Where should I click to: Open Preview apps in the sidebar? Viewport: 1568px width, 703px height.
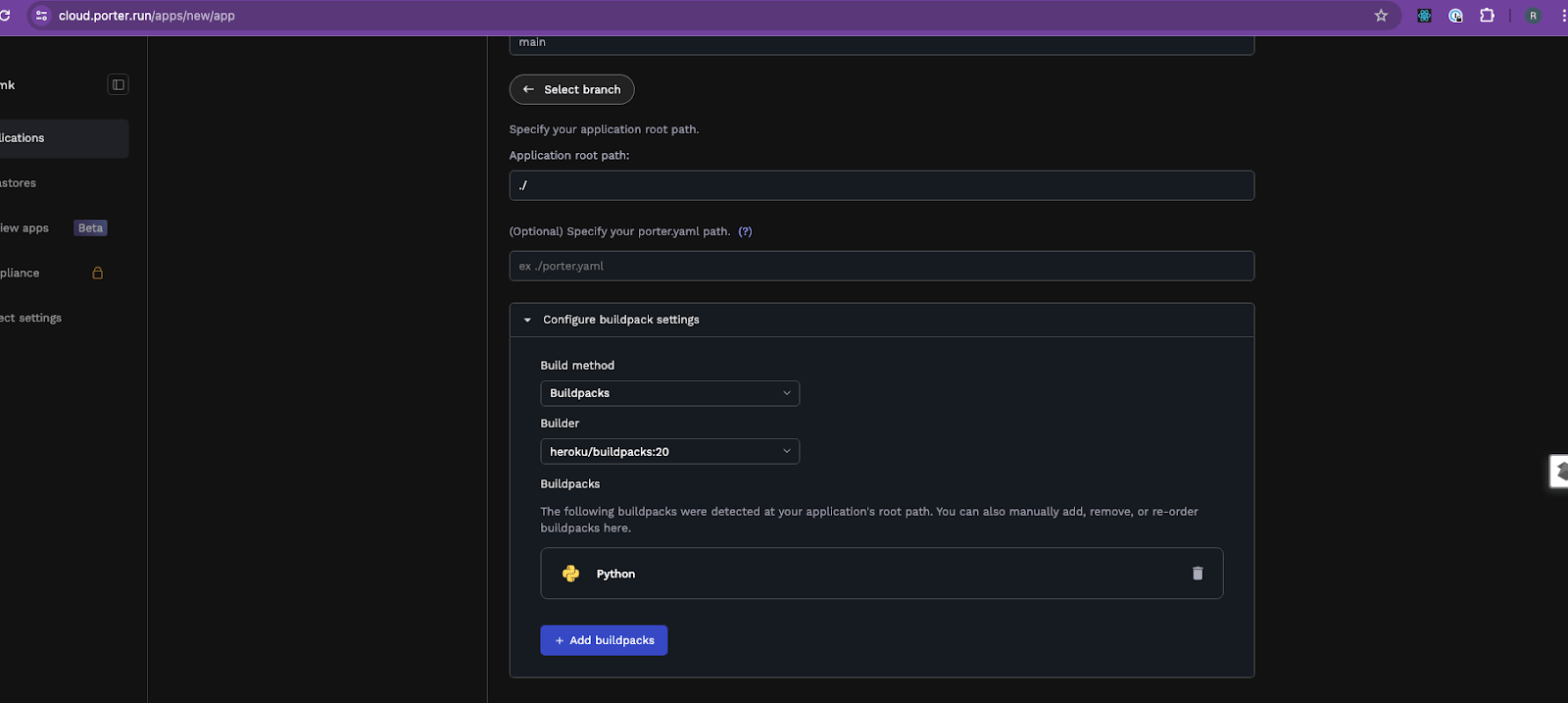click(x=24, y=228)
